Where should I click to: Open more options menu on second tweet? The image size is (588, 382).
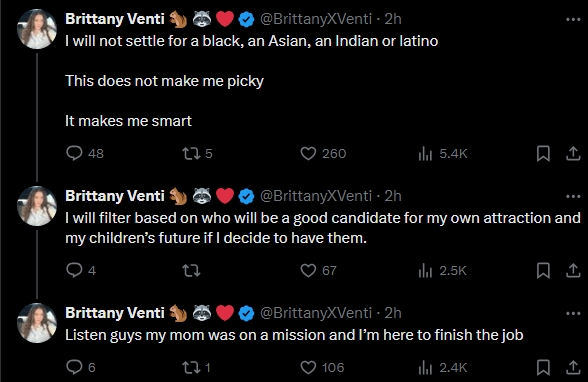(x=573, y=196)
